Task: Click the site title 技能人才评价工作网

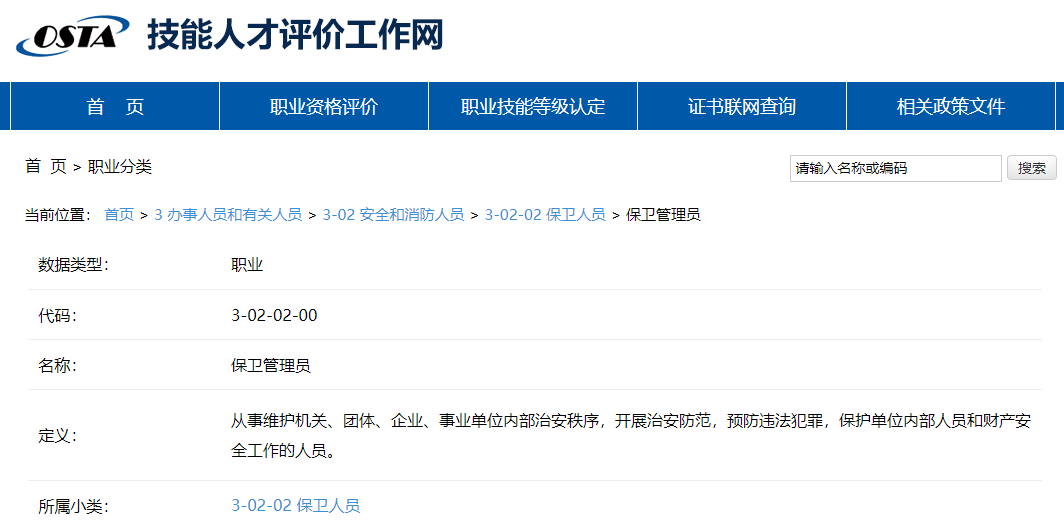Action: pos(295,35)
